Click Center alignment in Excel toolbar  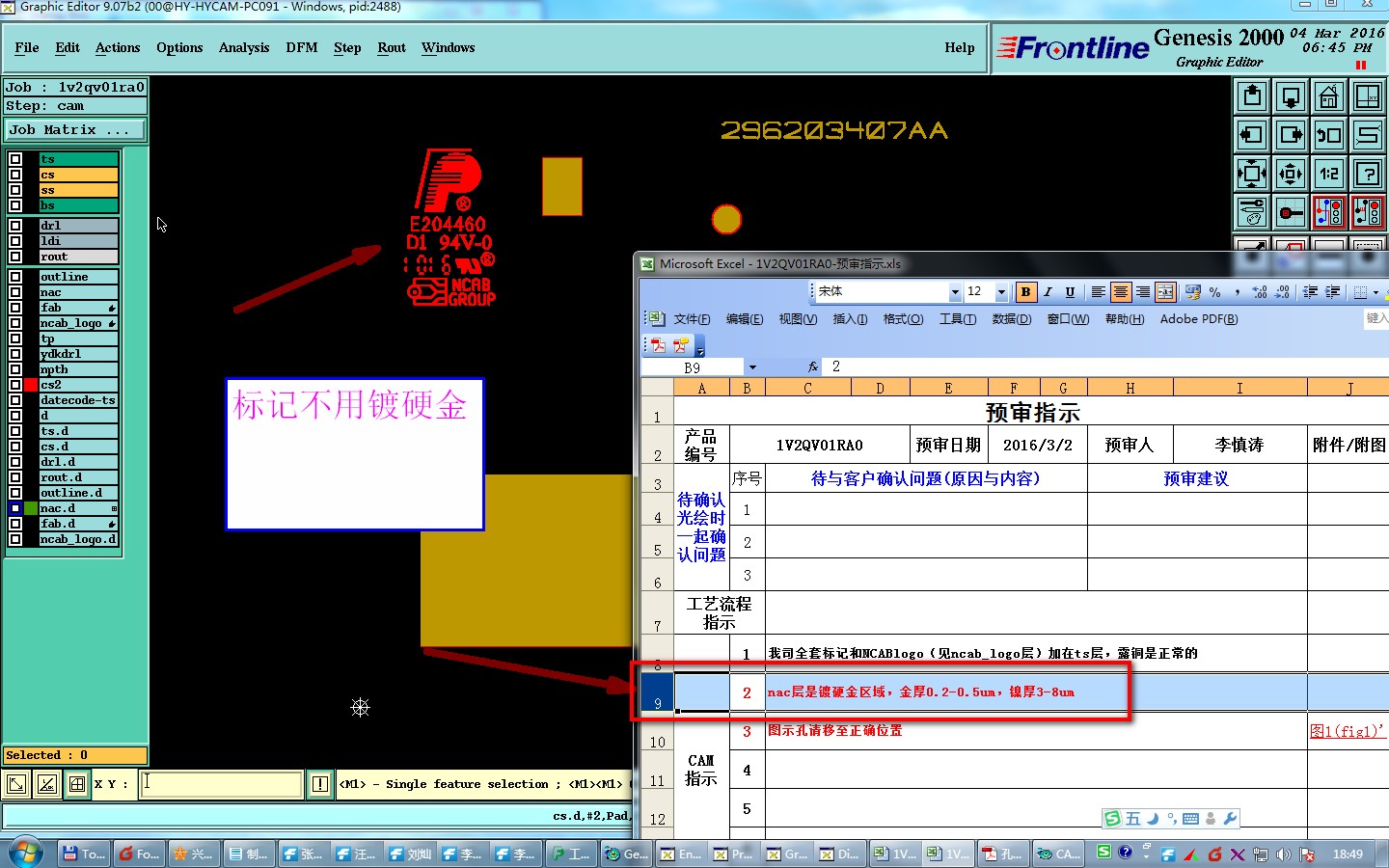tap(1120, 291)
